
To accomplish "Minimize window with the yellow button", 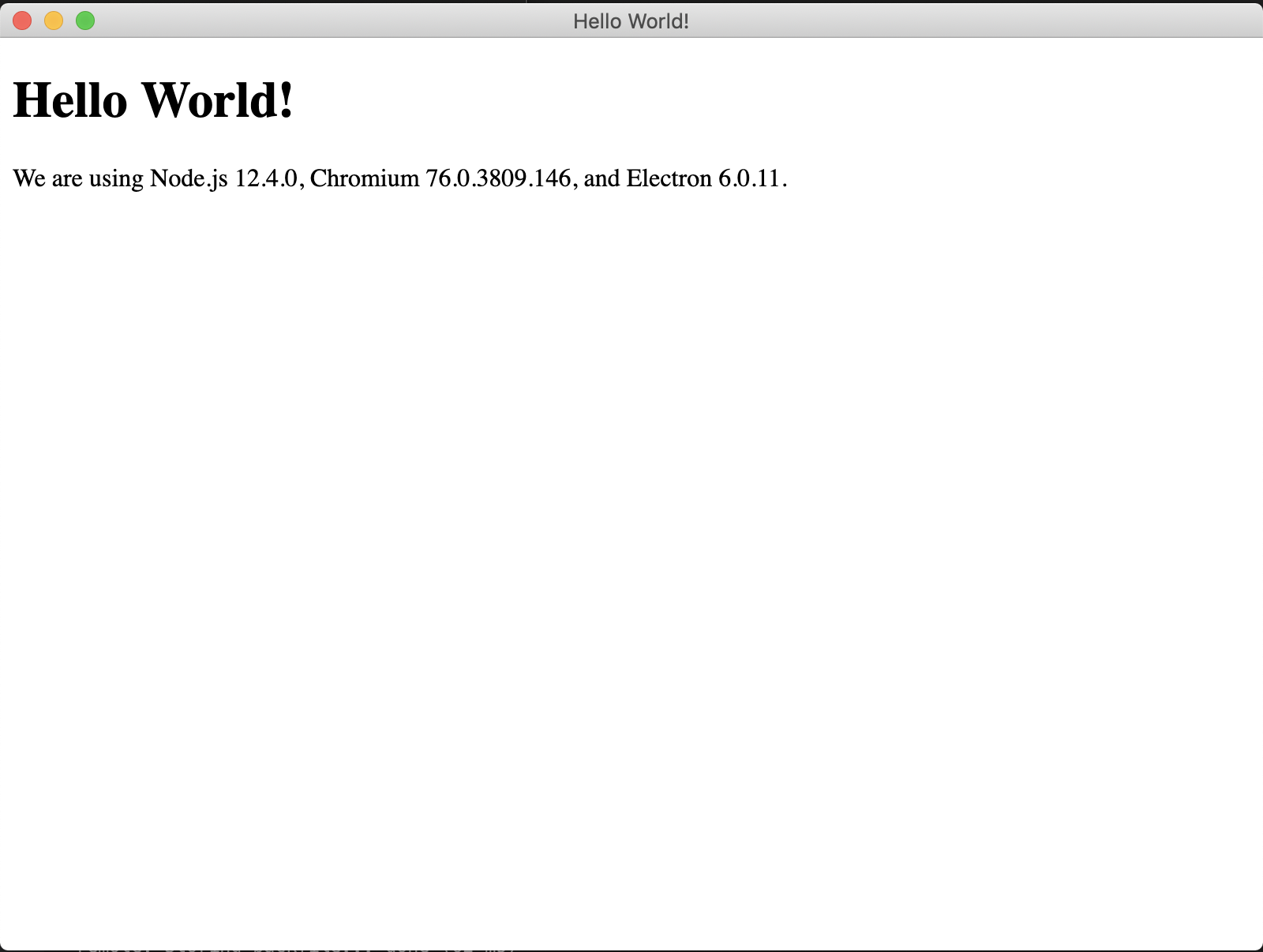I will tap(54, 21).
